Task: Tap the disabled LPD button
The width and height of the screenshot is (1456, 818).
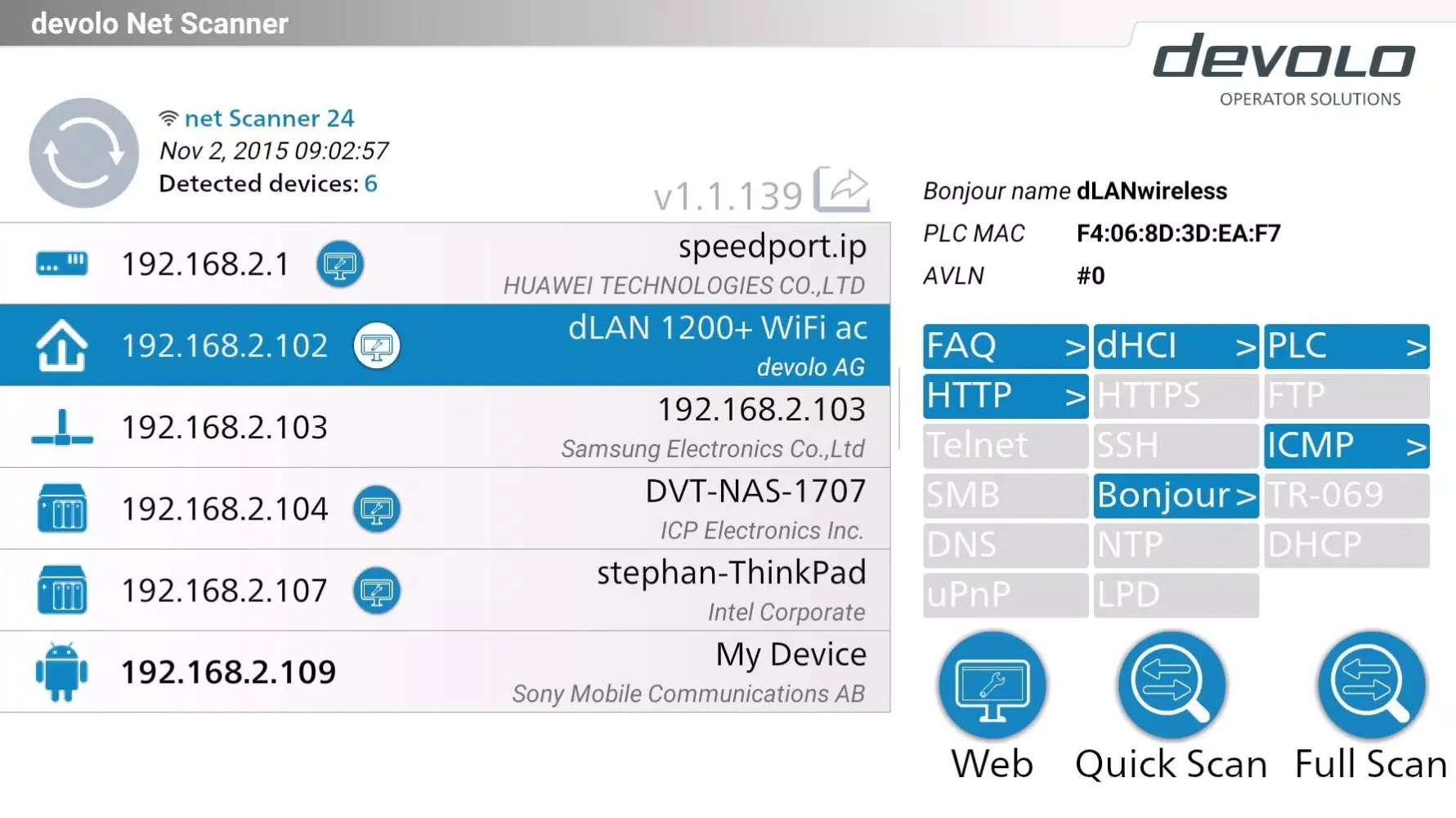Action: pyautogui.click(x=1176, y=596)
